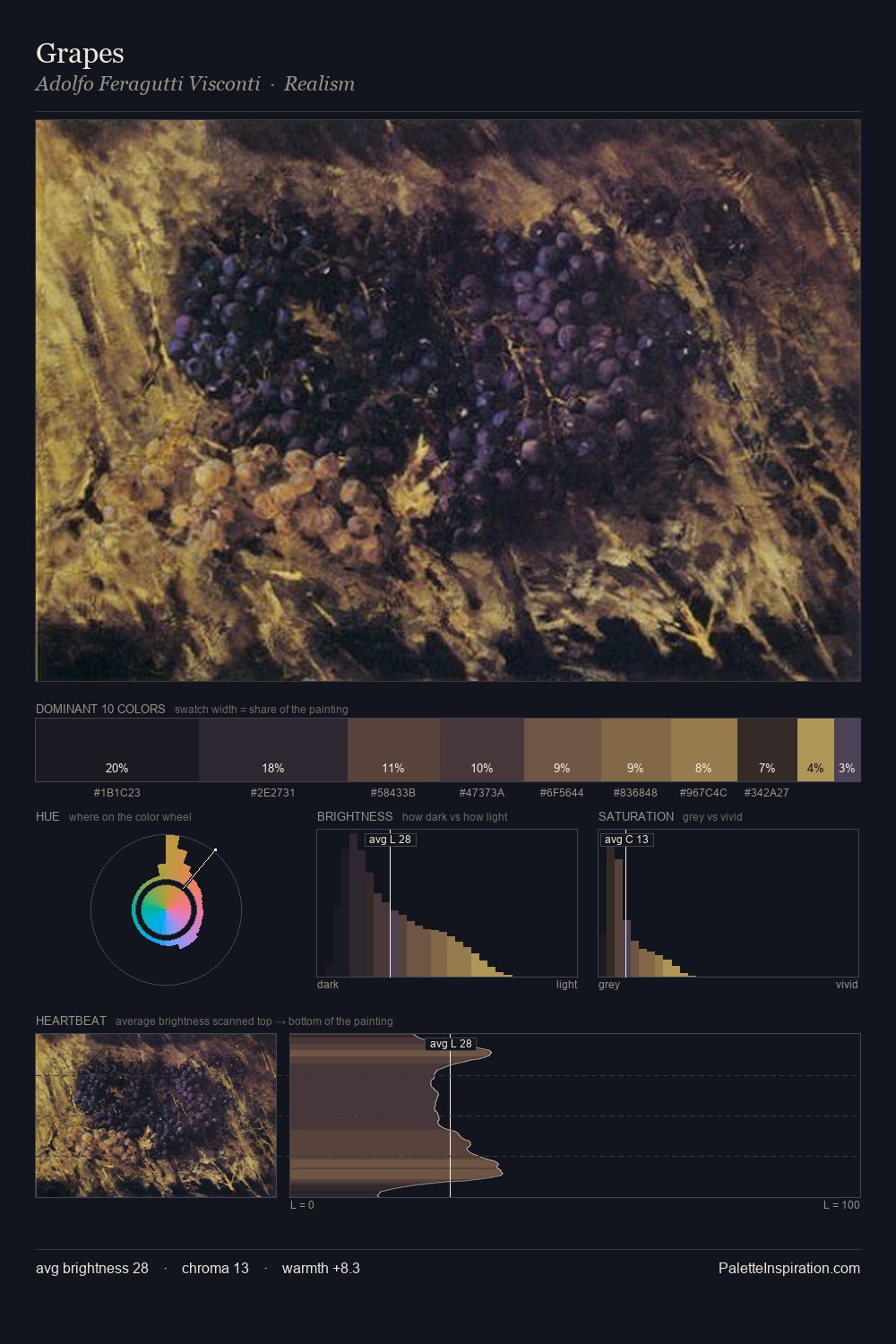
Task: Click the hex code #58433B
Action: point(393,793)
